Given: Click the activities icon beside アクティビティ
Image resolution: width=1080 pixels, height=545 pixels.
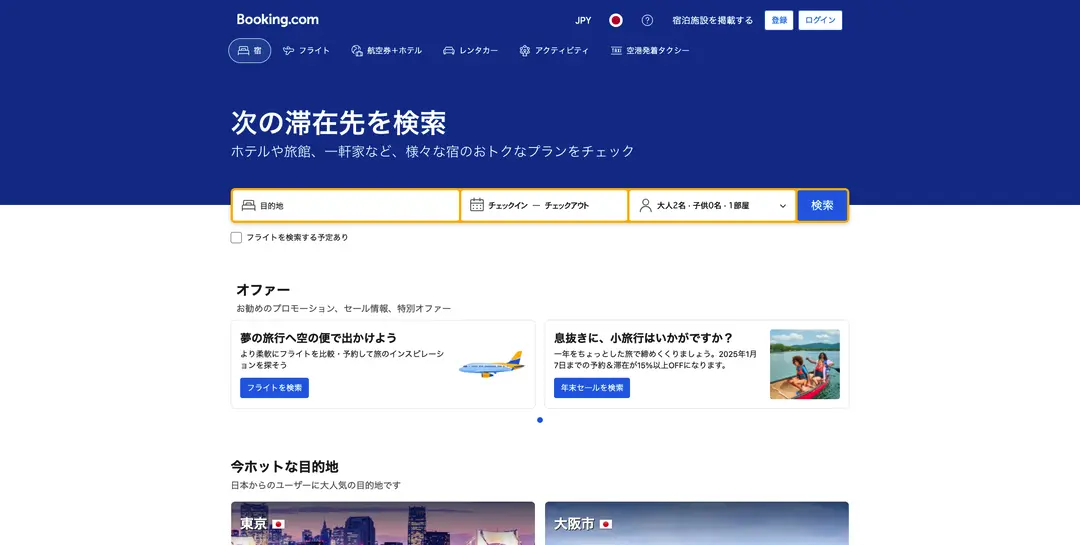Looking at the screenshot, I should [525, 50].
